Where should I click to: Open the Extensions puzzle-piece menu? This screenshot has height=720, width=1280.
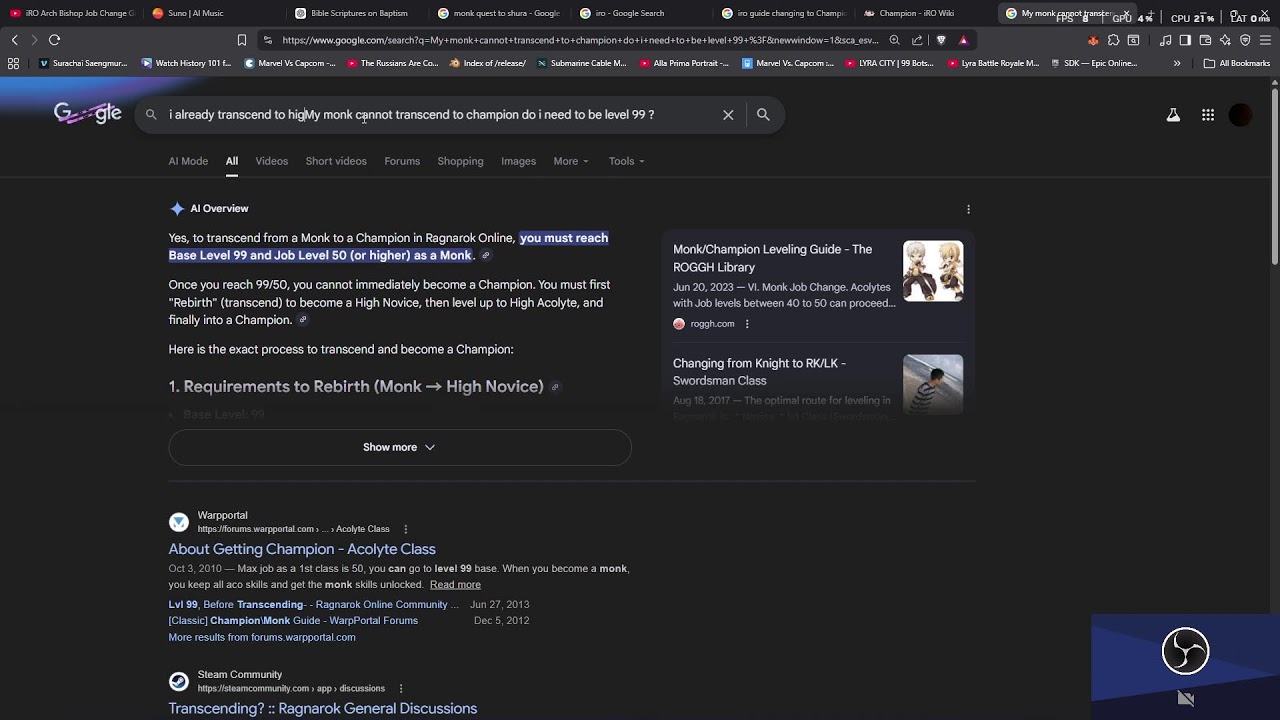pyautogui.click(x=1113, y=40)
